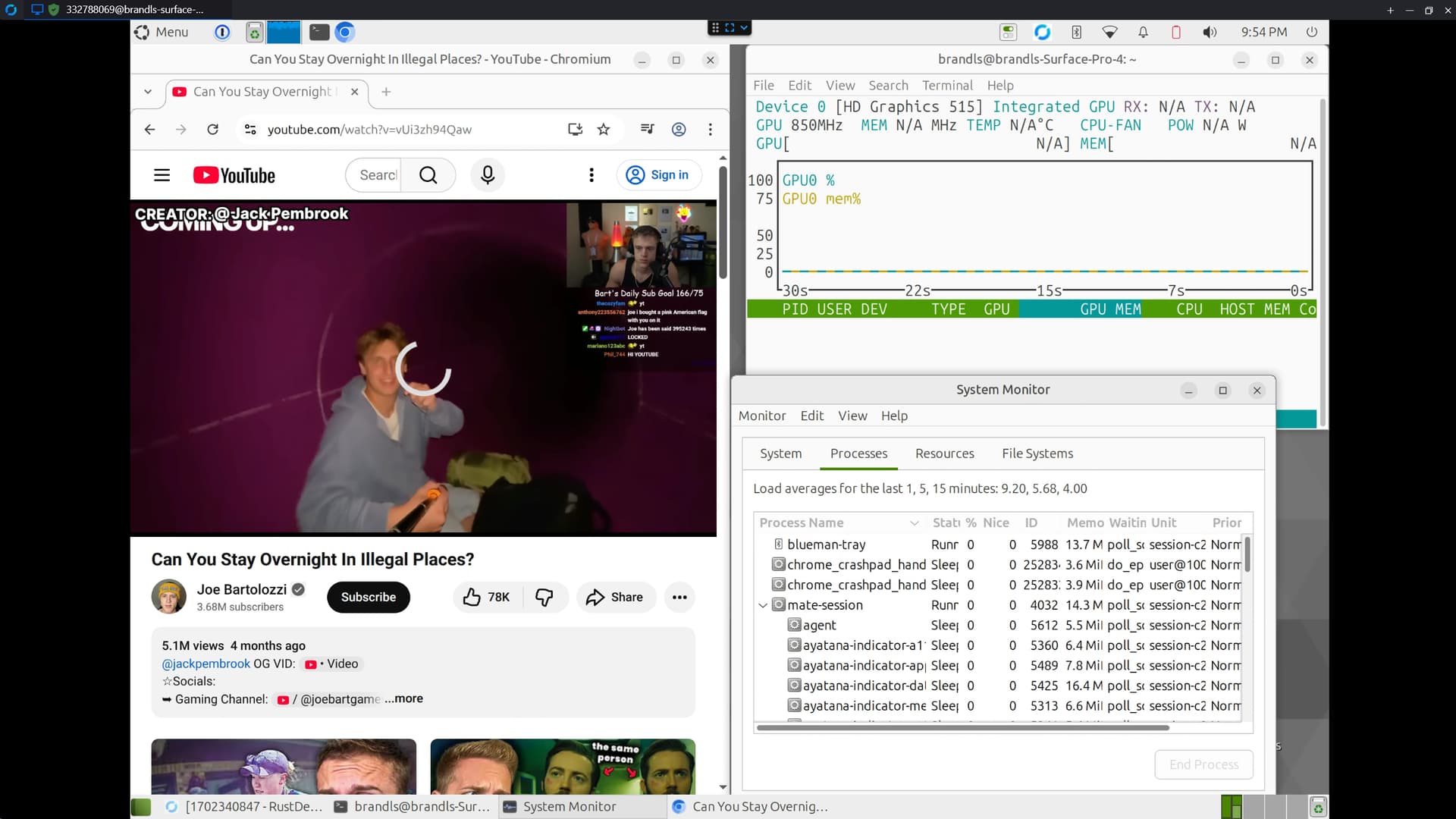Switch to the Resources tab
1456x819 pixels.
pos(944,453)
